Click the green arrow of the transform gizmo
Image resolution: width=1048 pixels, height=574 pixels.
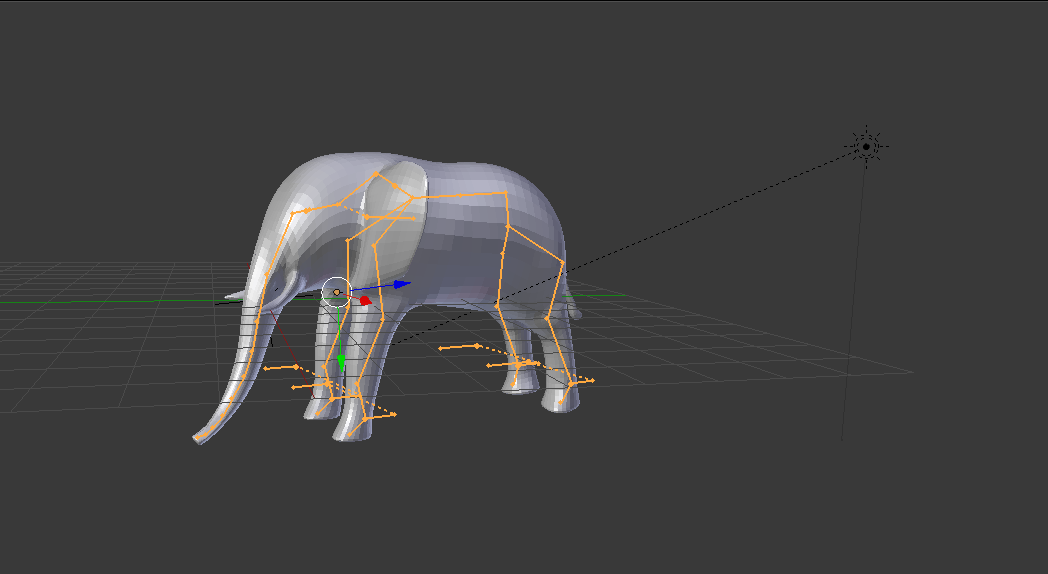click(x=341, y=360)
